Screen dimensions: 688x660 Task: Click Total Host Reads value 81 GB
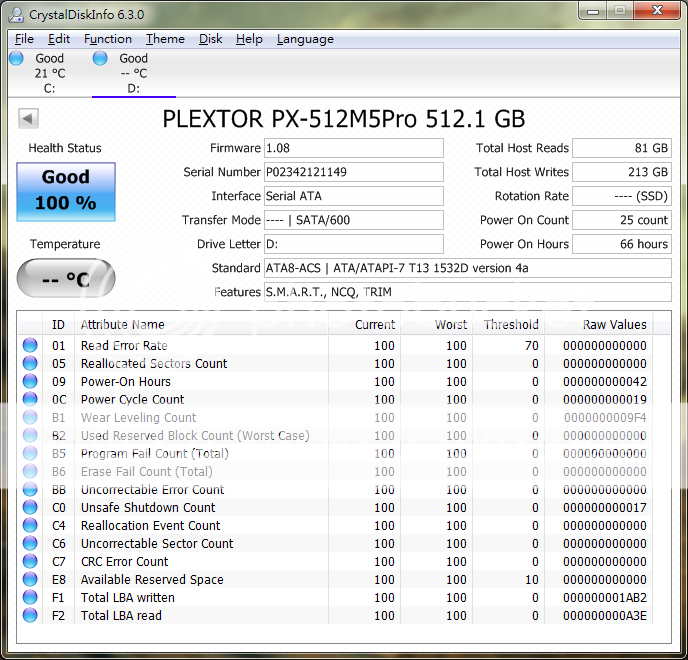(622, 148)
